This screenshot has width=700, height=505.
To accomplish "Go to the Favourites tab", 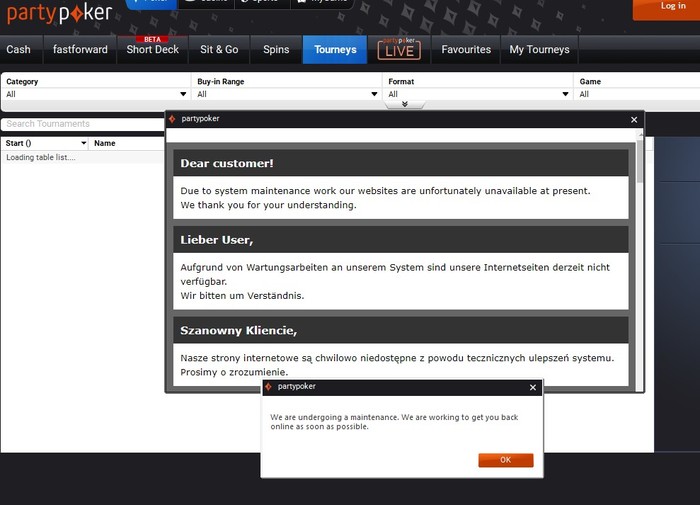I will (x=466, y=50).
